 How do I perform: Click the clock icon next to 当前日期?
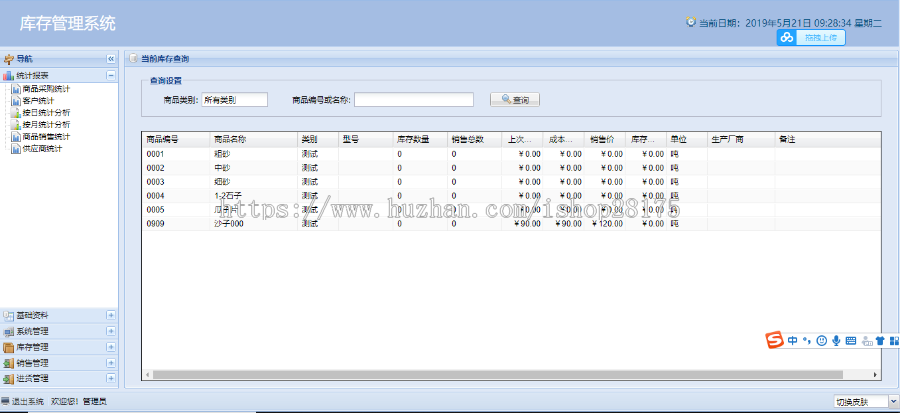[690, 22]
